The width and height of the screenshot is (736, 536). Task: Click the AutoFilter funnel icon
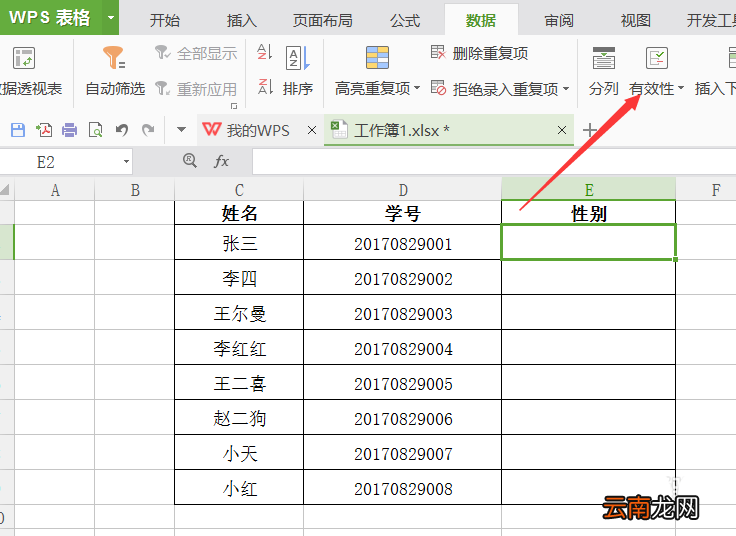(x=114, y=57)
